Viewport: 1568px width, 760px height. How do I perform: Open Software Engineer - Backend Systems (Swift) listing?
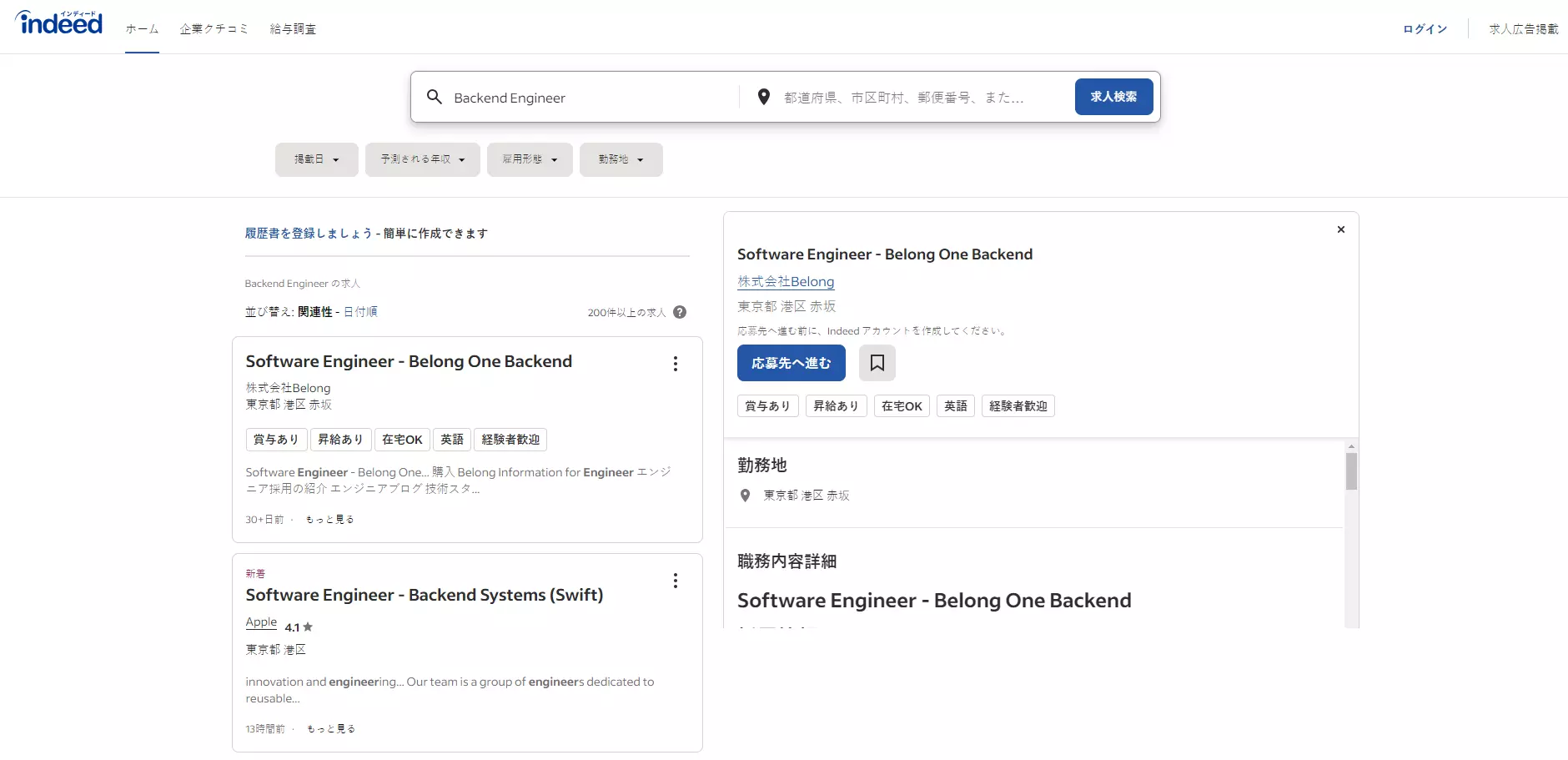coord(425,595)
